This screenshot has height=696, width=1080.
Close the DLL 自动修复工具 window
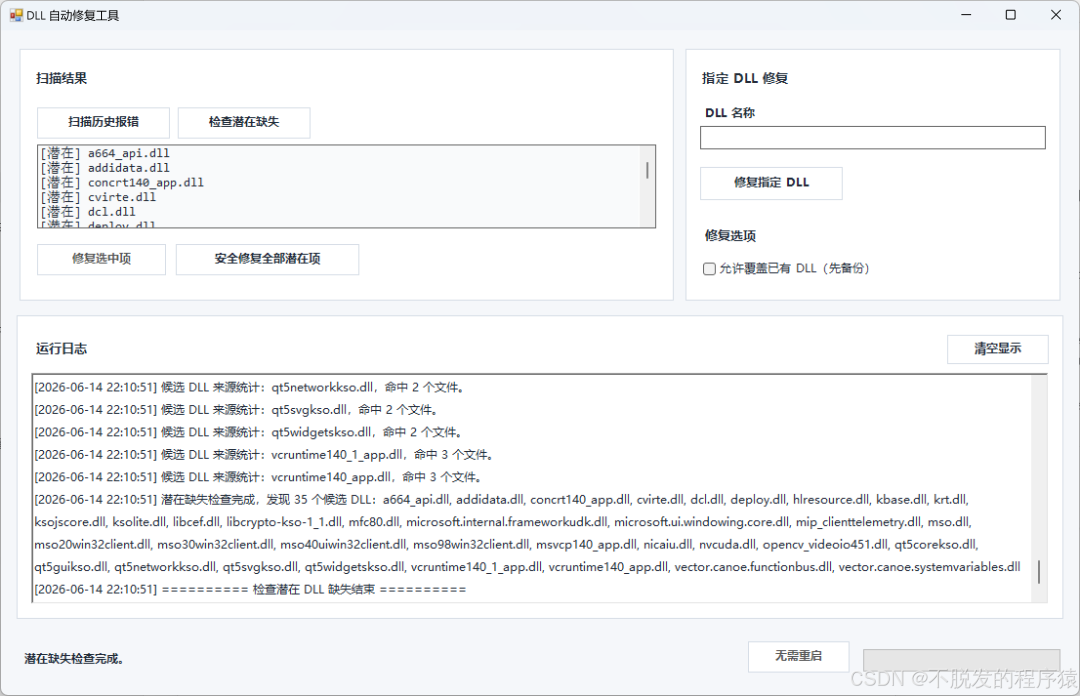pyautogui.click(x=1056, y=14)
